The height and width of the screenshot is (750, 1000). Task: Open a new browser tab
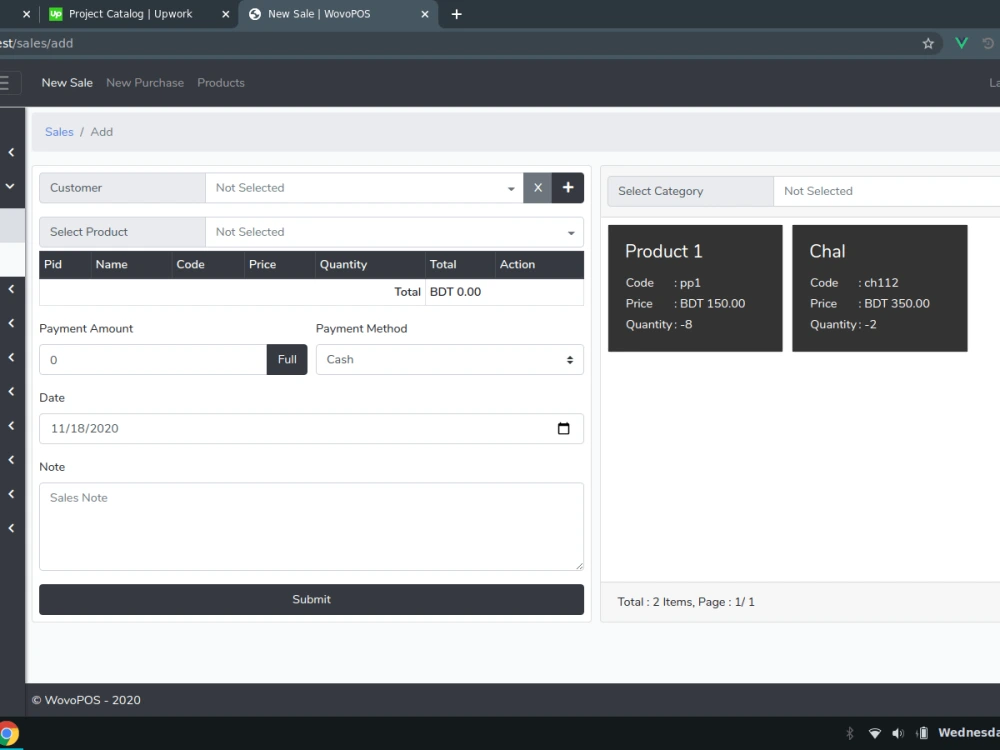(457, 14)
